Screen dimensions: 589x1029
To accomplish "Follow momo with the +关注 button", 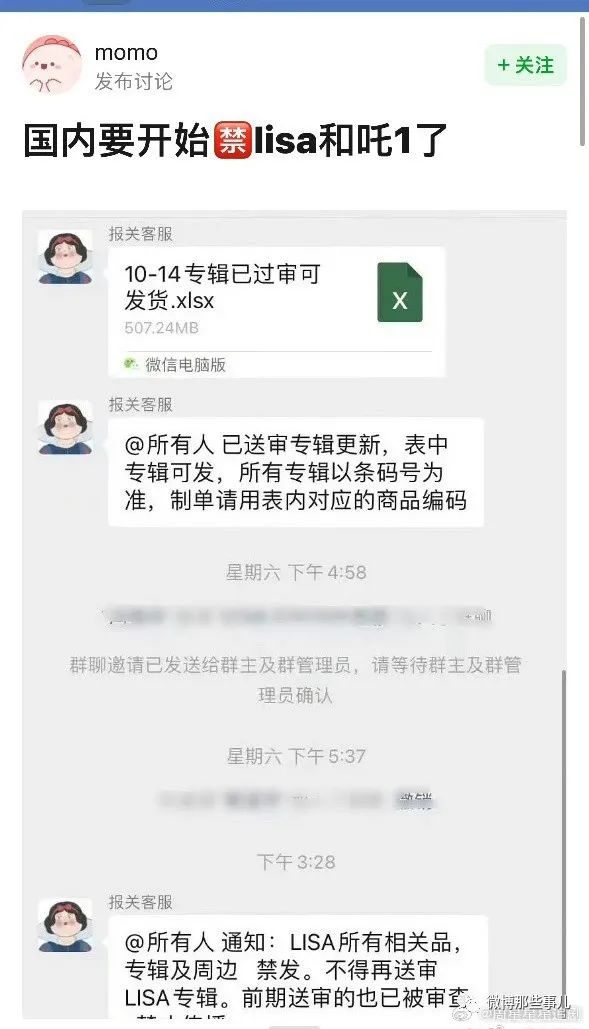I will [525, 65].
